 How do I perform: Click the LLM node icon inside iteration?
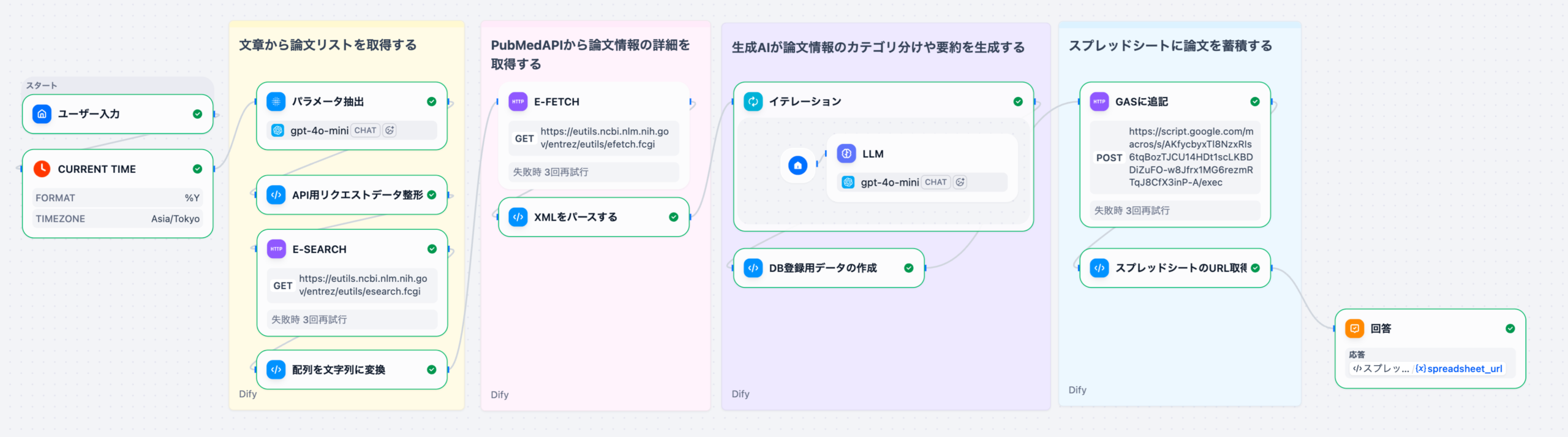[846, 154]
